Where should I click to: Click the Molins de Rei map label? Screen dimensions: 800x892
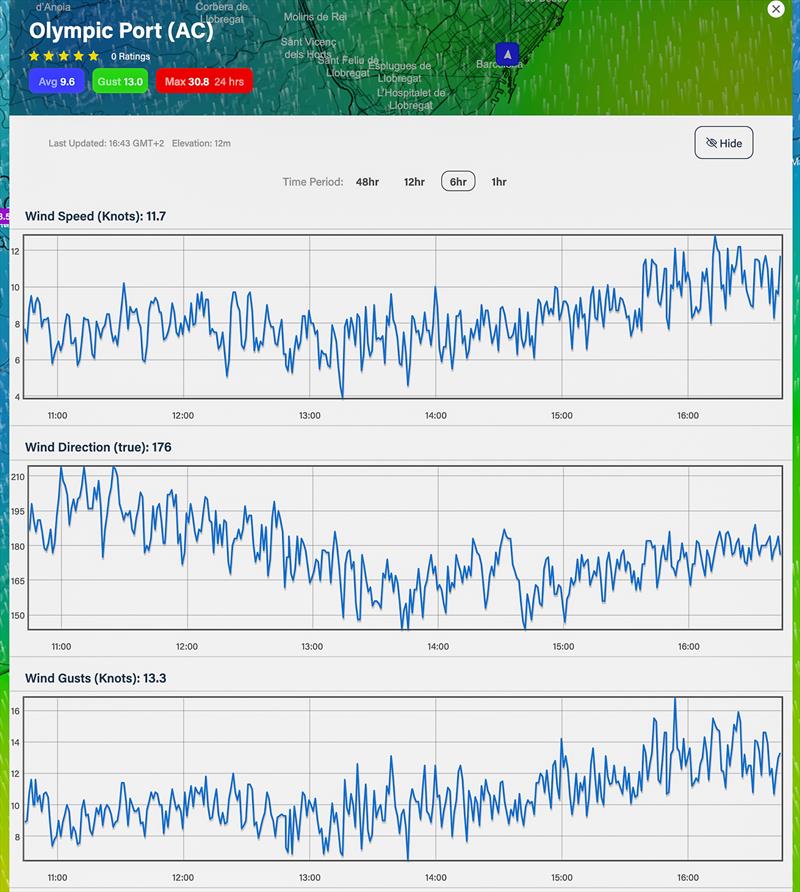tap(315, 17)
